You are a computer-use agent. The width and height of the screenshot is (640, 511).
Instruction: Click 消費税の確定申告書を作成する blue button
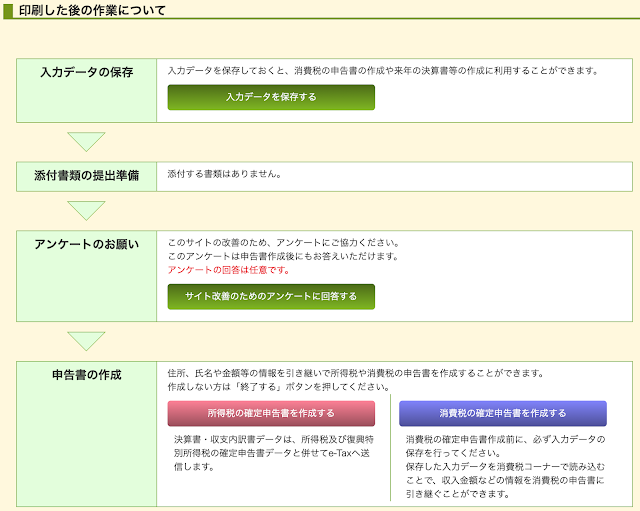click(x=503, y=413)
